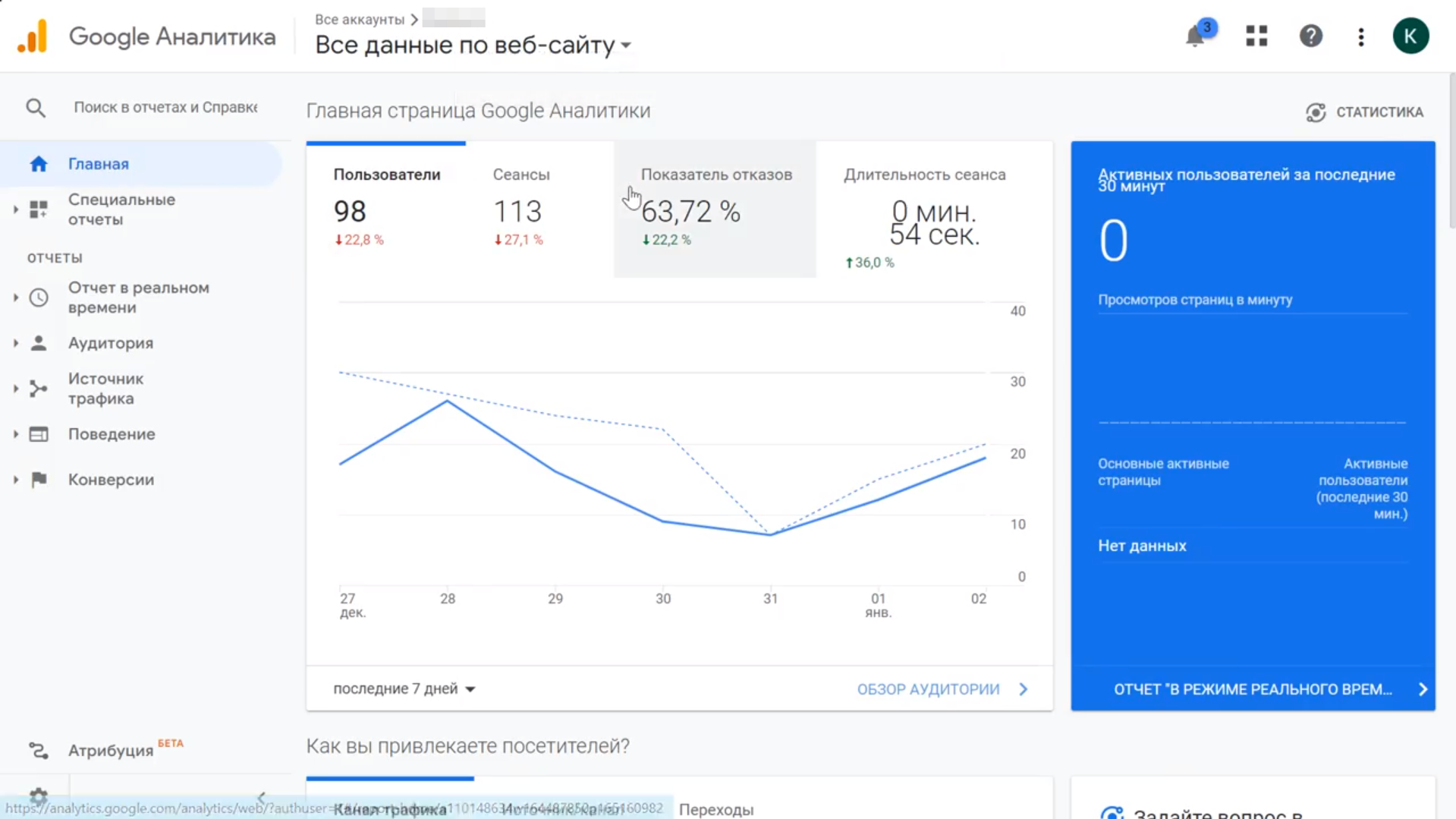Image resolution: width=1456 pixels, height=819 pixels.
Task: Click the chevron after ОБЗОР АУДИТОРИИ
Action: pos(1024,689)
